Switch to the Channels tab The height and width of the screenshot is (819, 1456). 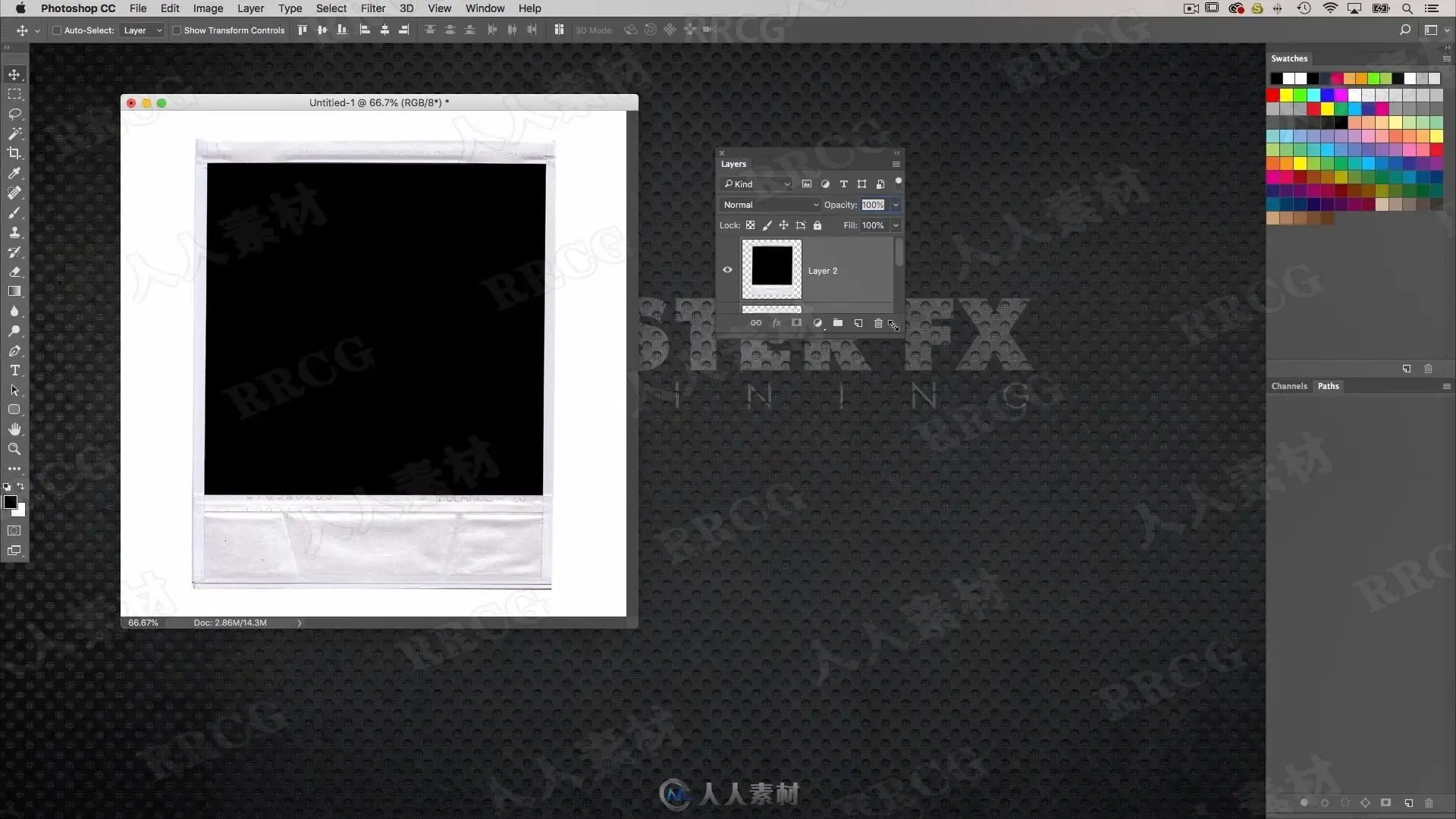1289,386
